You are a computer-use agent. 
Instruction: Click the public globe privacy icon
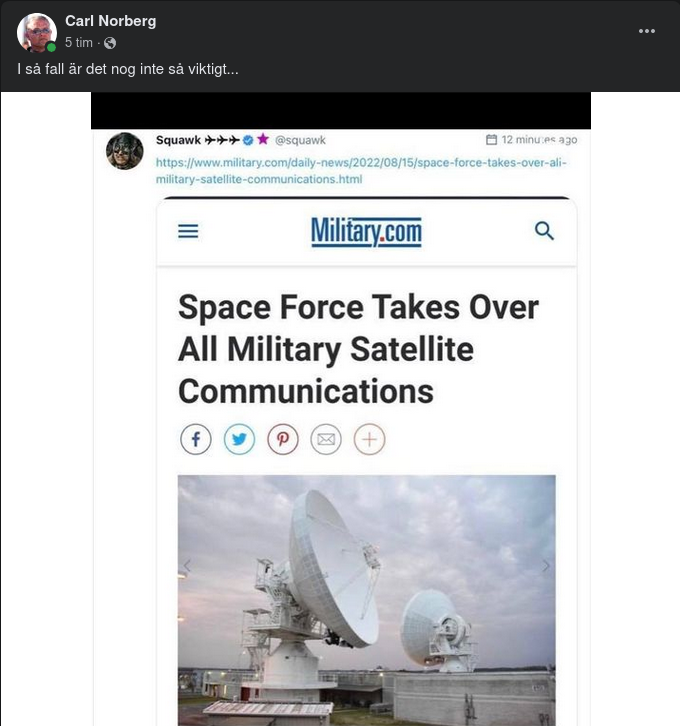(110, 43)
